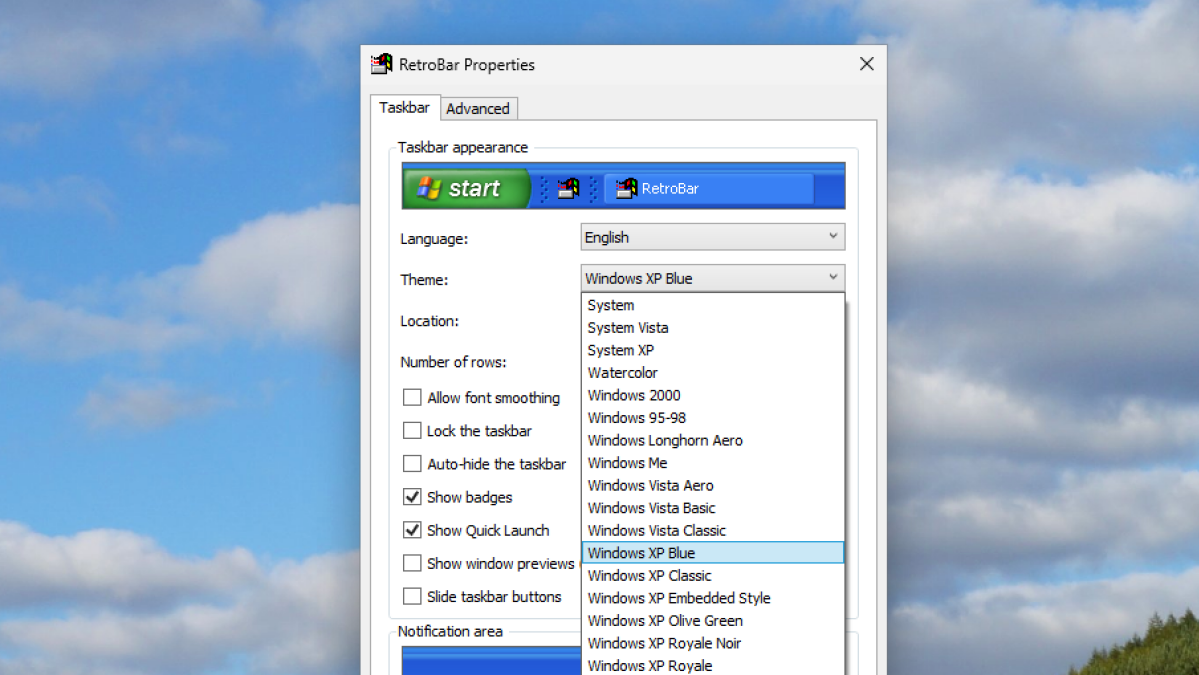Pick the Windows XP Olive Green theme
This screenshot has height=675, width=1199.
point(713,621)
